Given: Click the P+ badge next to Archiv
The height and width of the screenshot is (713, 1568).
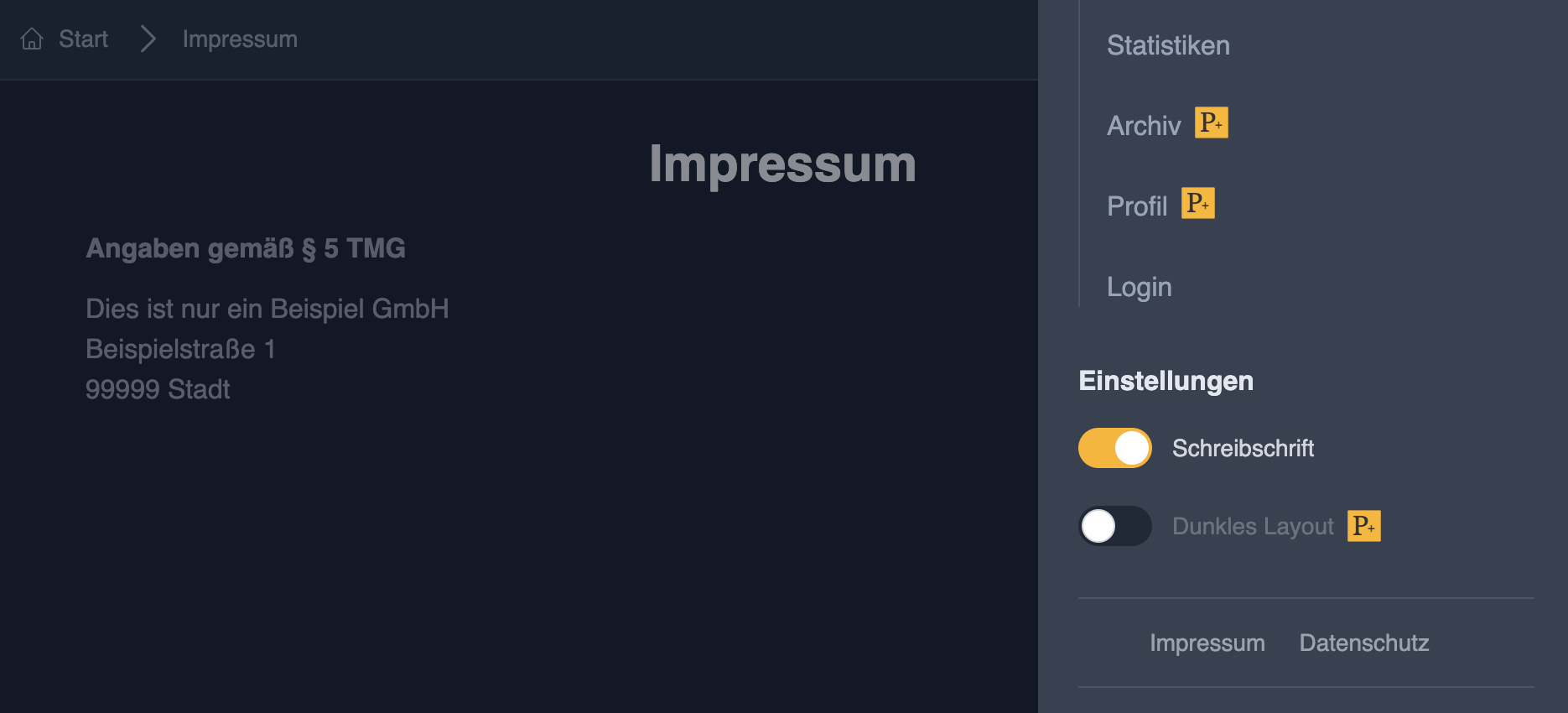Looking at the screenshot, I should [x=1211, y=122].
